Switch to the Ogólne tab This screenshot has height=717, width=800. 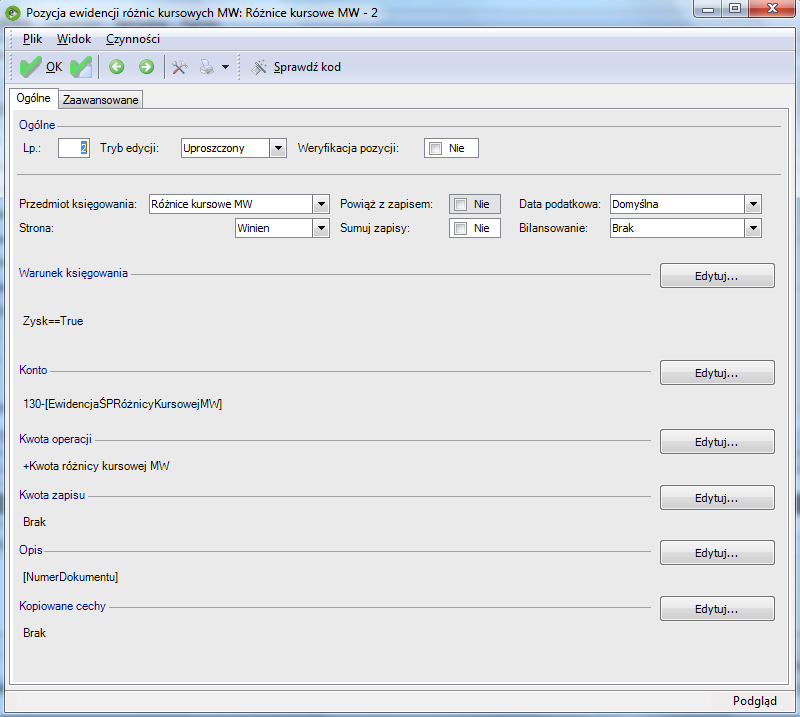coord(34,98)
